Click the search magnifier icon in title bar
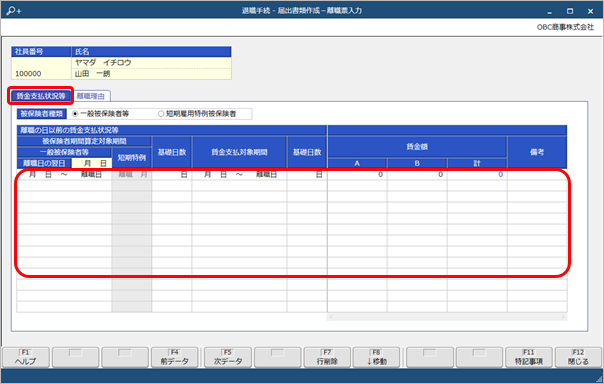This screenshot has height=384, width=604. [x=13, y=10]
